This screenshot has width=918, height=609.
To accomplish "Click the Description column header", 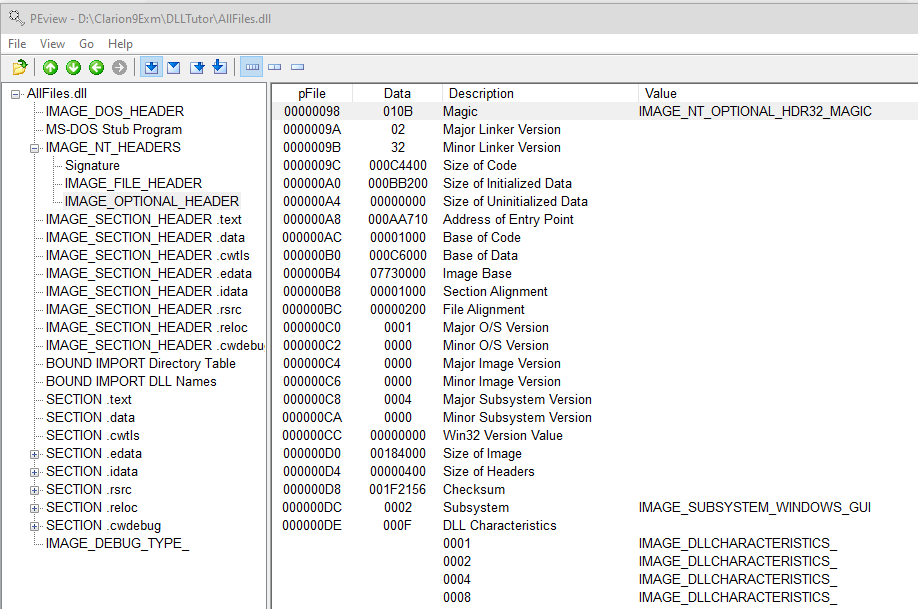I will tap(480, 93).
